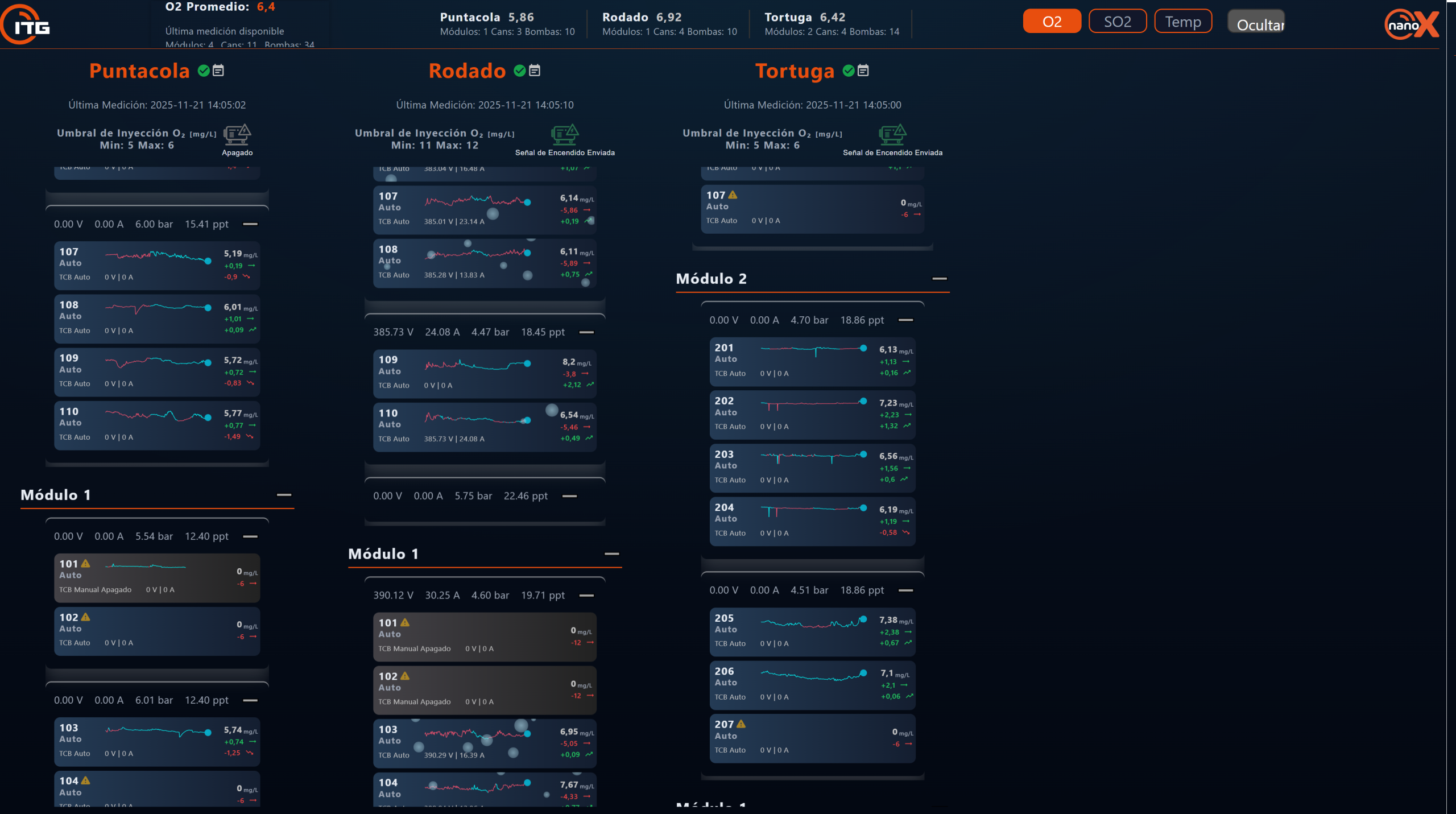Click the ITG logo icon
This screenshot has width=1456, height=814.
pos(26,24)
